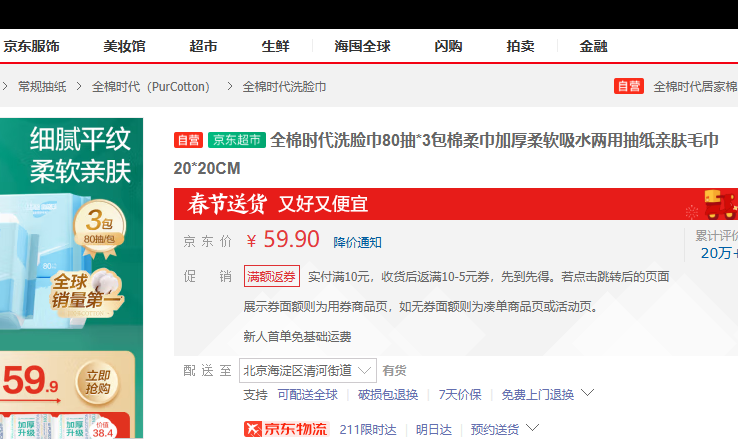Click the 免费上门退换 service link

tap(537, 394)
